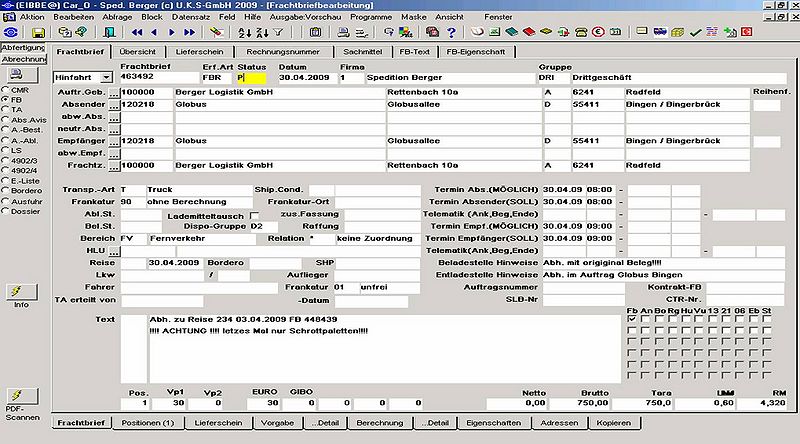Image resolution: width=800 pixels, height=444 pixels.
Task: Open the Aktion menu
Action: coord(32,17)
